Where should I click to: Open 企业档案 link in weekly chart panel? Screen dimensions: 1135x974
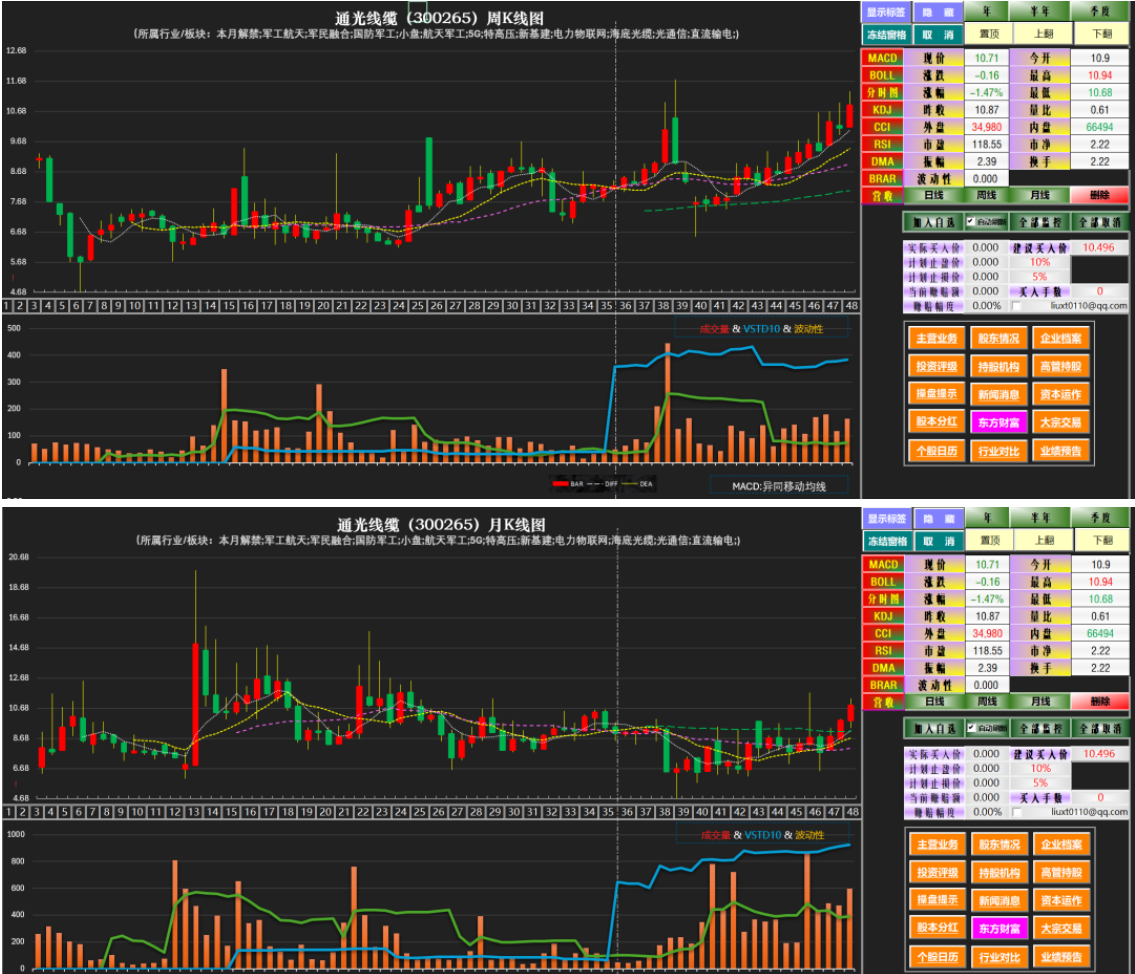1060,338
